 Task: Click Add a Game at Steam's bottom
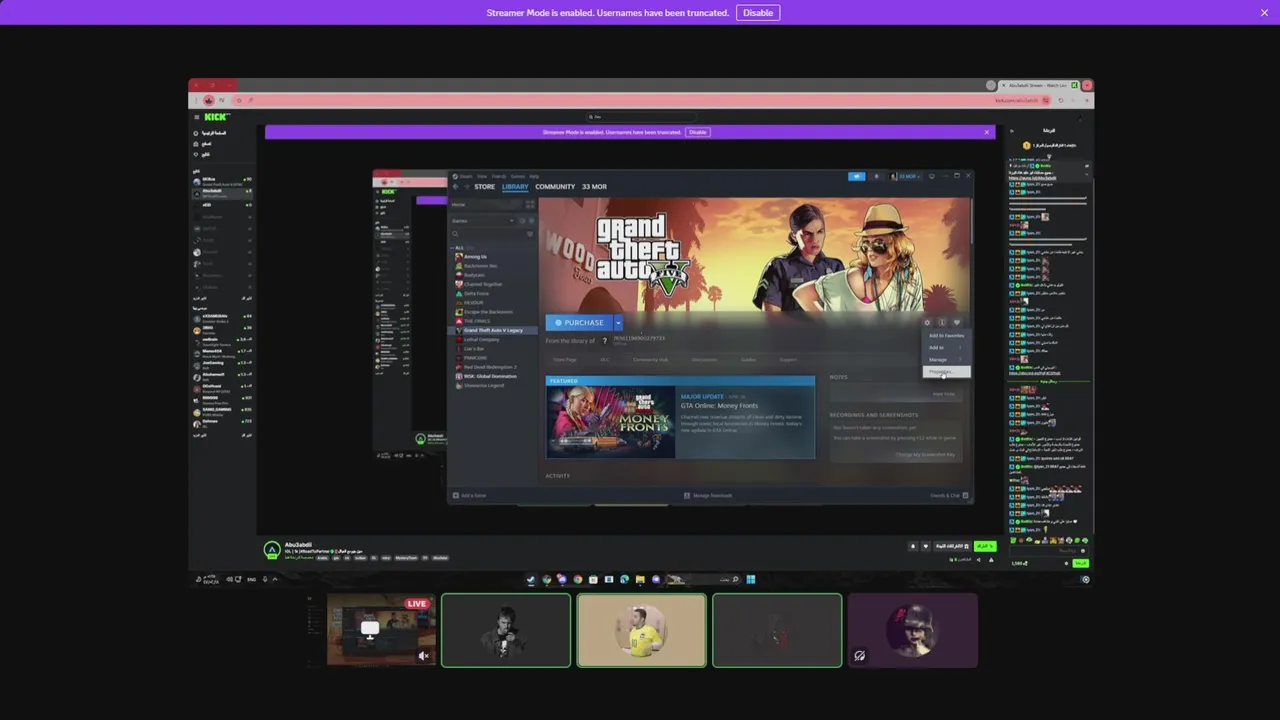(x=470, y=495)
